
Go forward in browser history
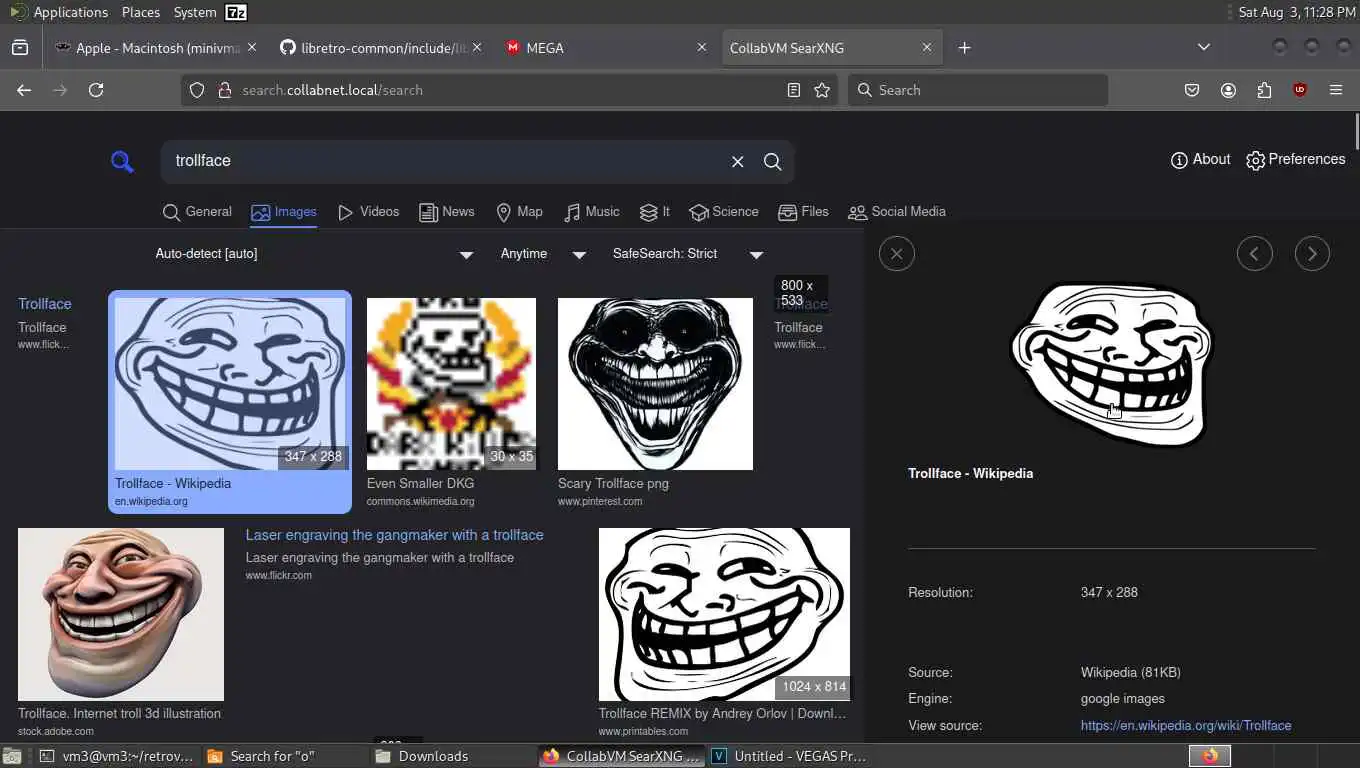click(x=60, y=90)
